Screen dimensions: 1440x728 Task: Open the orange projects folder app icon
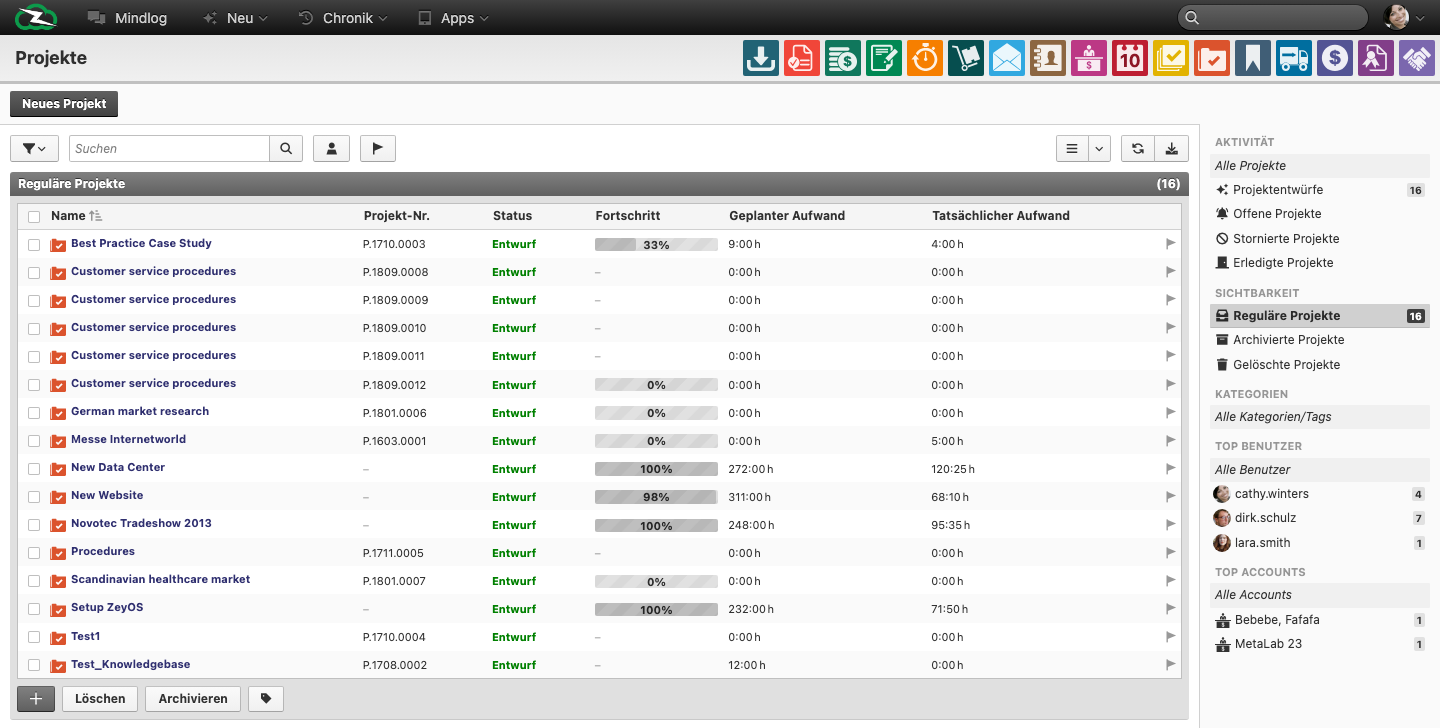(1212, 58)
